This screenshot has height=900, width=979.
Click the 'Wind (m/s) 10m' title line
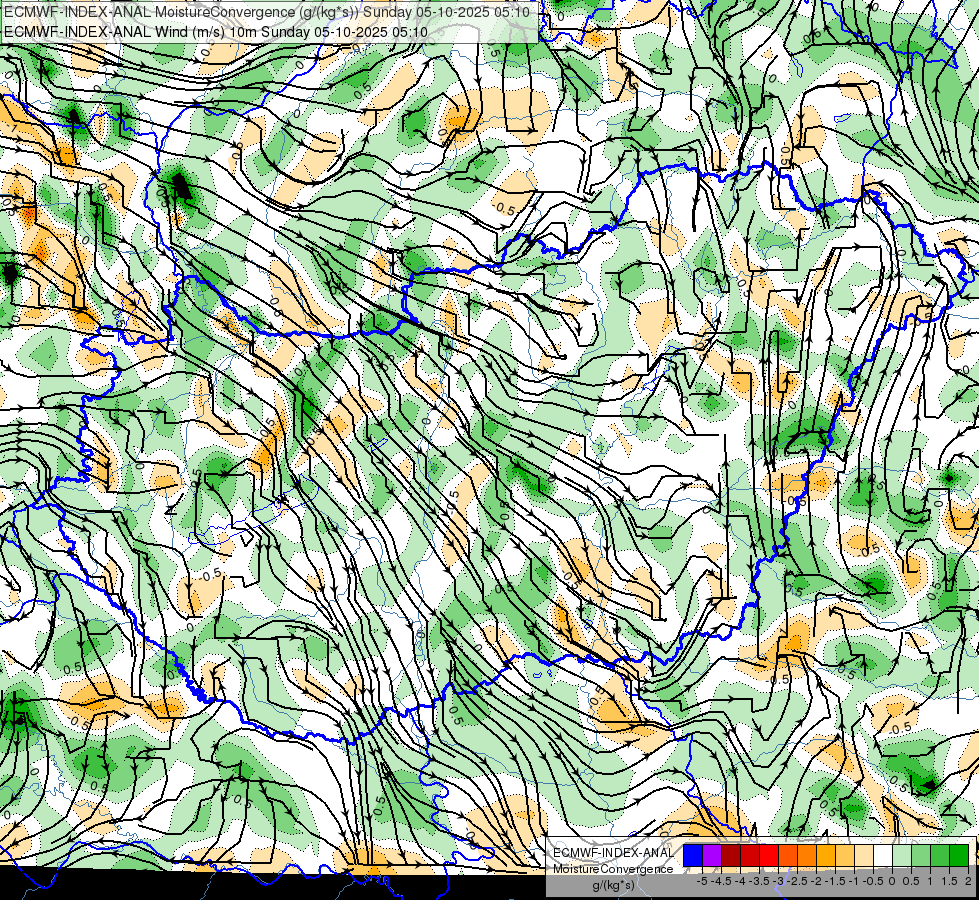pyautogui.click(x=216, y=31)
